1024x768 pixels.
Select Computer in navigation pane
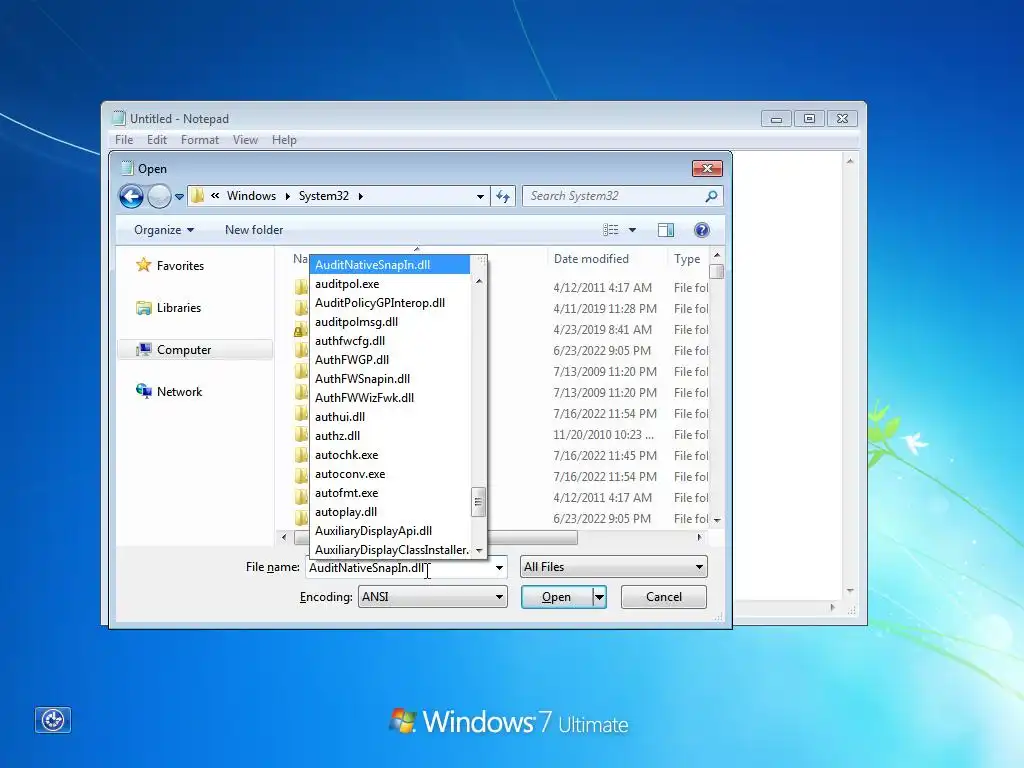click(195, 349)
